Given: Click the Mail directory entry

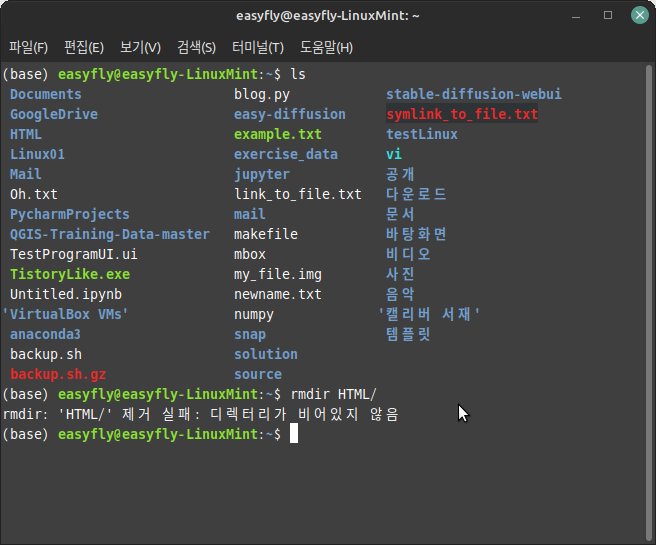Looking at the screenshot, I should coord(26,174).
